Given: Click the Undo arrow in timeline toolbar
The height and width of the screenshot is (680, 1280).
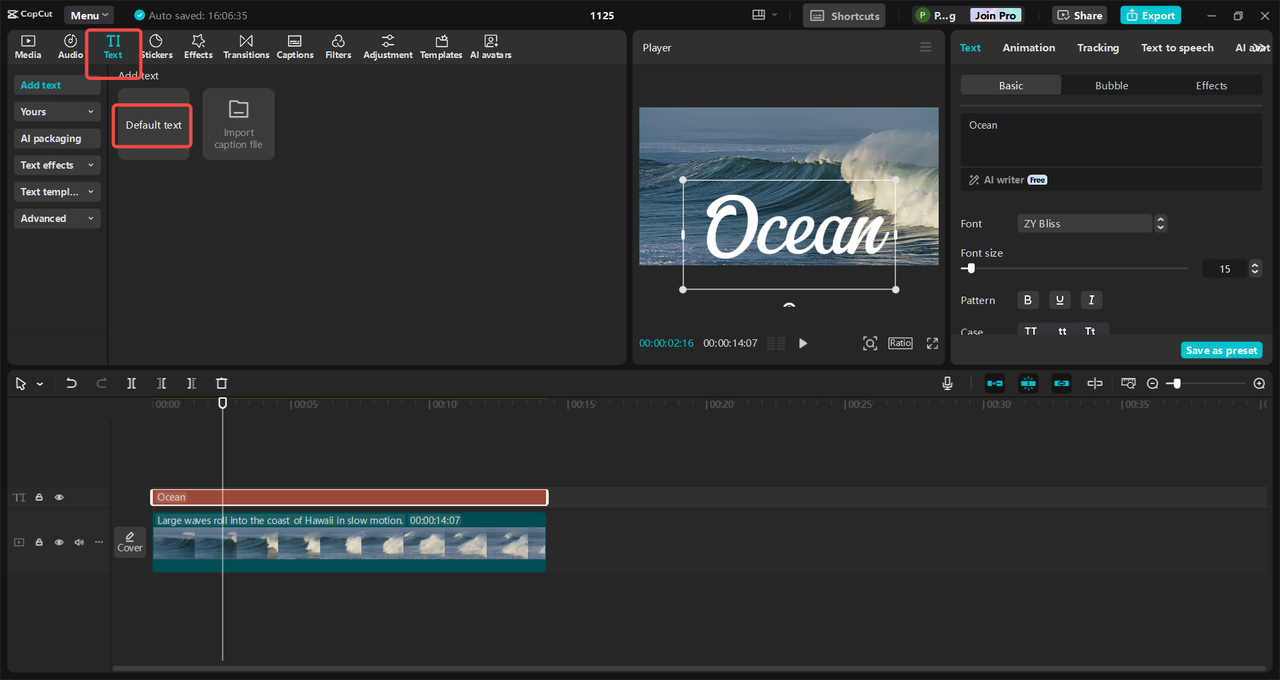Looking at the screenshot, I should (x=71, y=383).
